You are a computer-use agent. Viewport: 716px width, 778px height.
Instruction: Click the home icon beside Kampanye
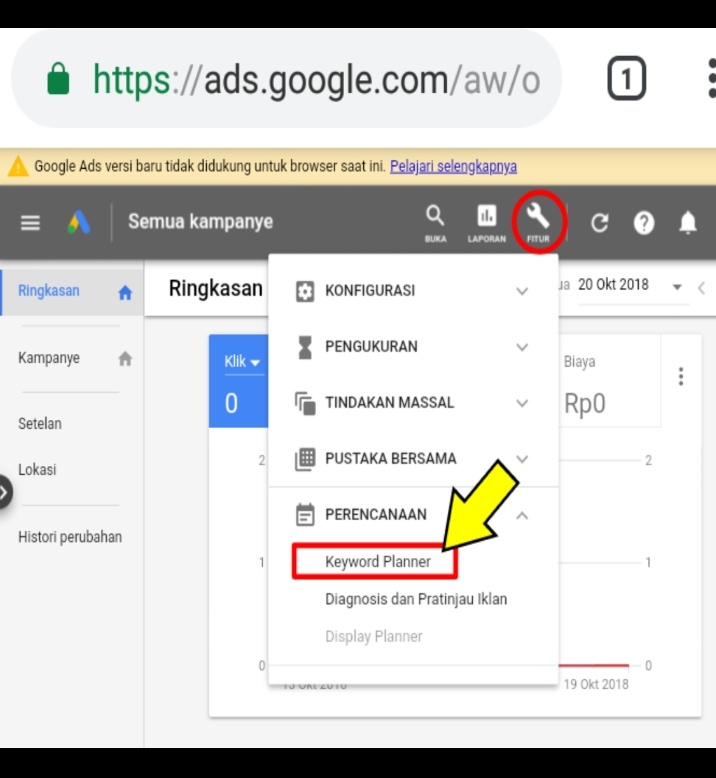tap(125, 358)
